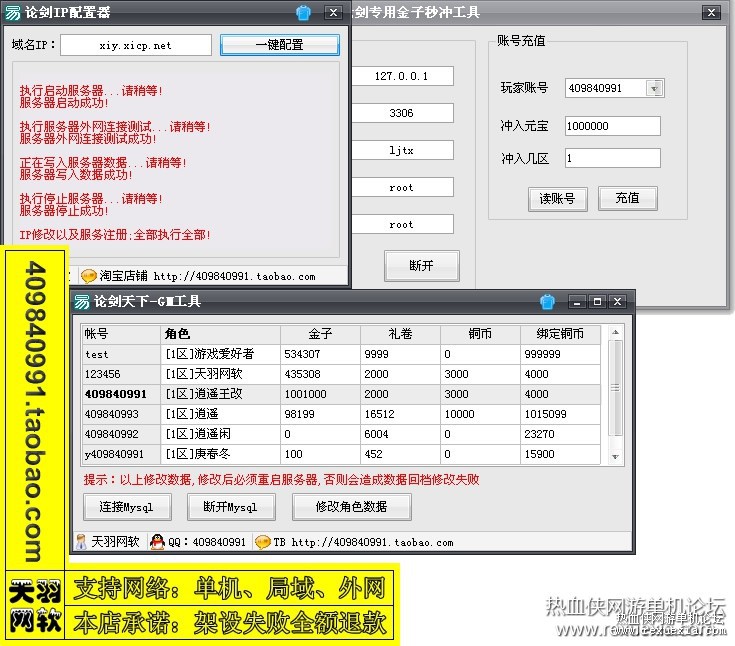Screen dimensions: 735x646
Task: Click the 冲入几区 input field
Action: [613, 158]
